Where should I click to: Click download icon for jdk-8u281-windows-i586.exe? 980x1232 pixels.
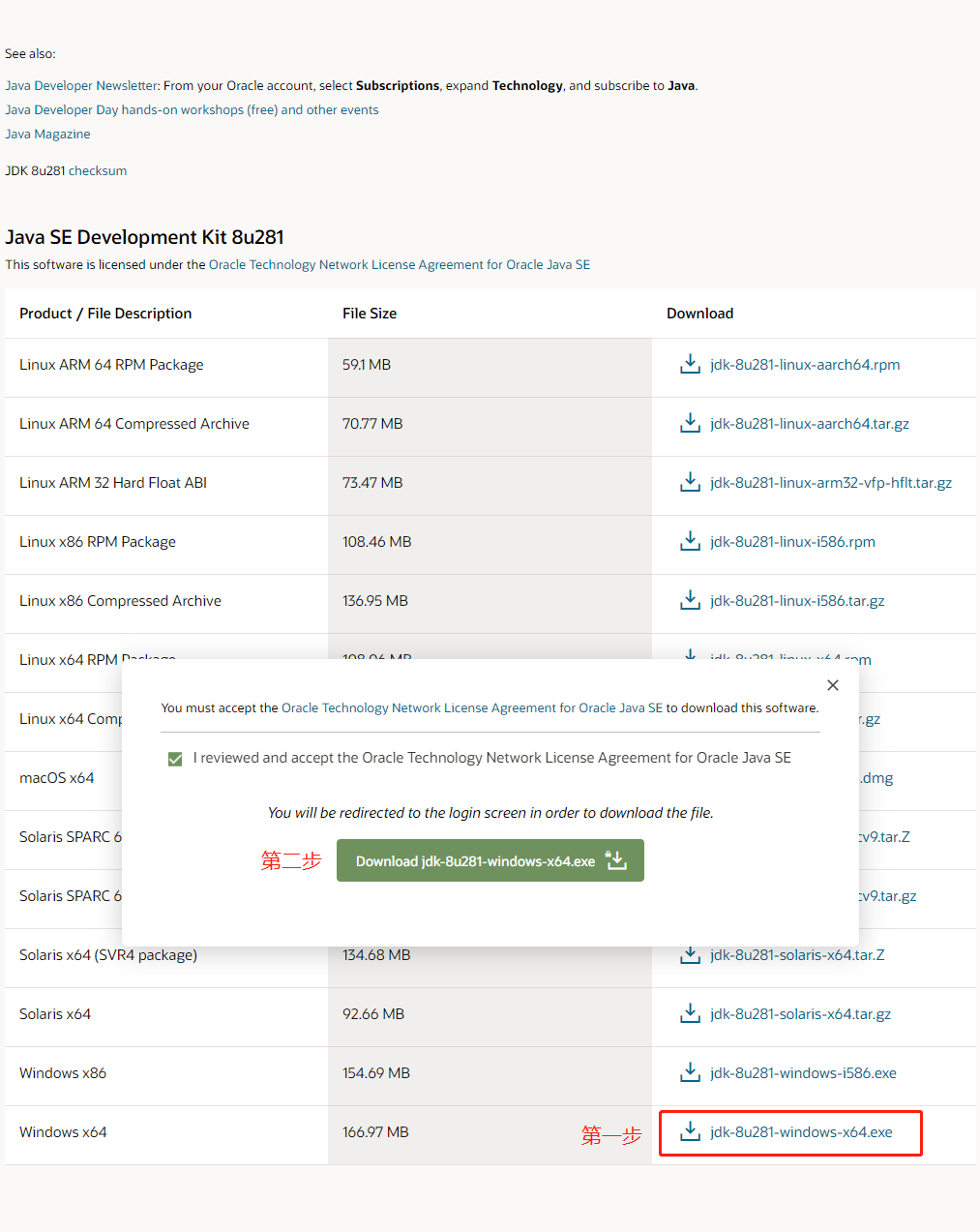[690, 1073]
